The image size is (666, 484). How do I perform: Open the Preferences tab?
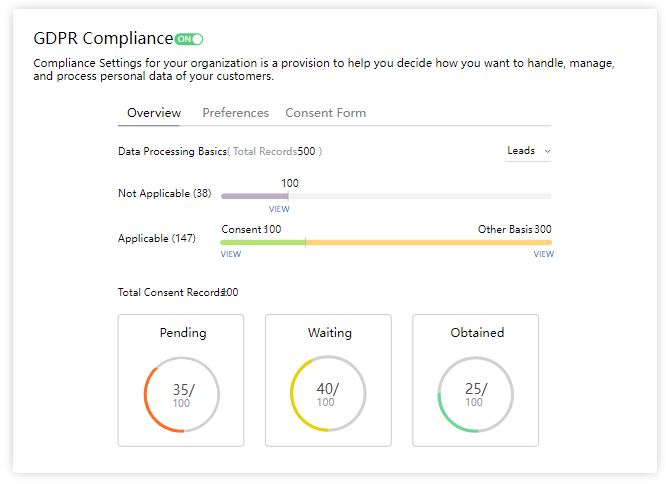coord(235,113)
